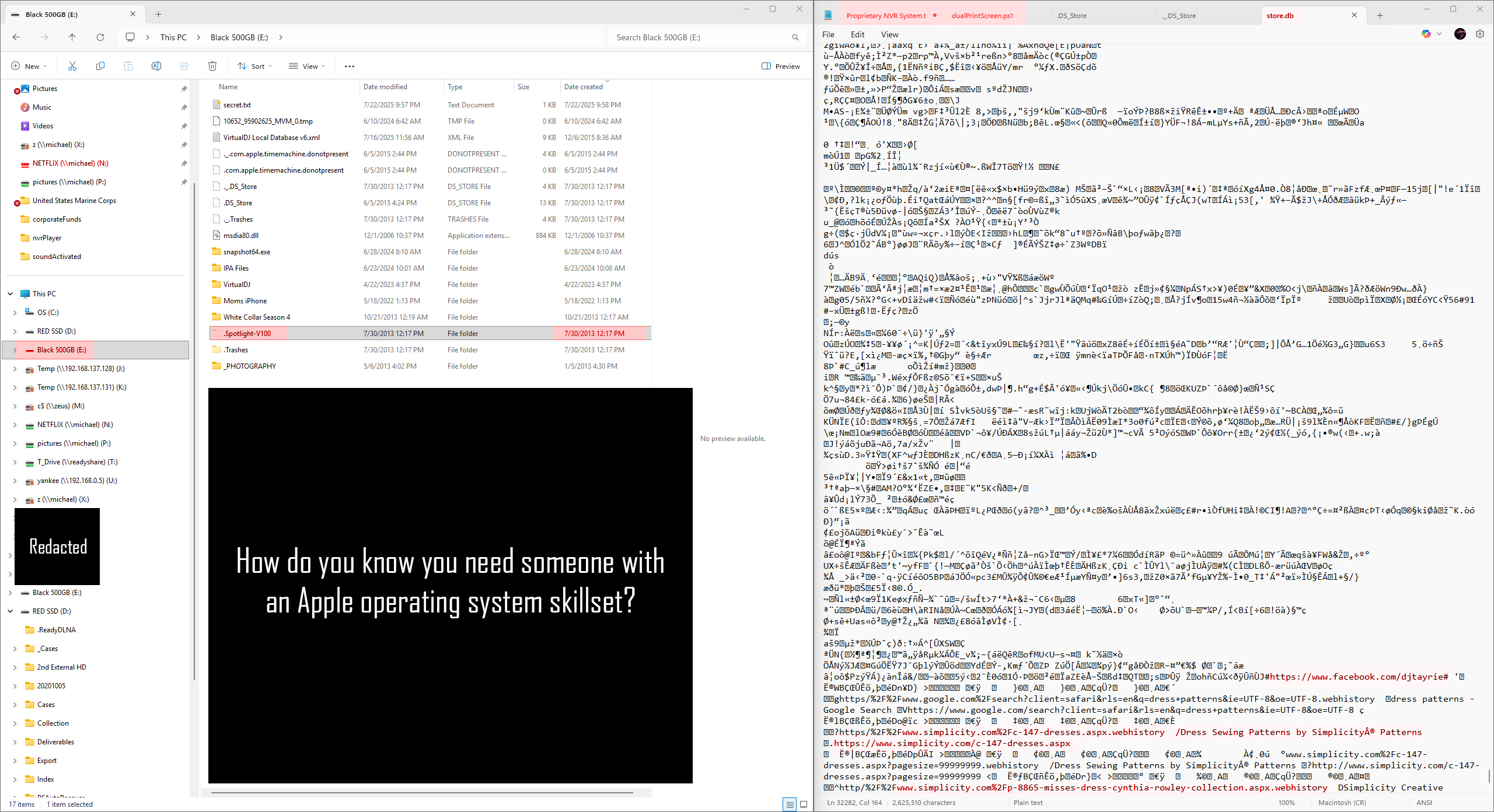Click the Copy icon in Explorer toolbar
Screen dimensions: 1494x812
[x=100, y=66]
